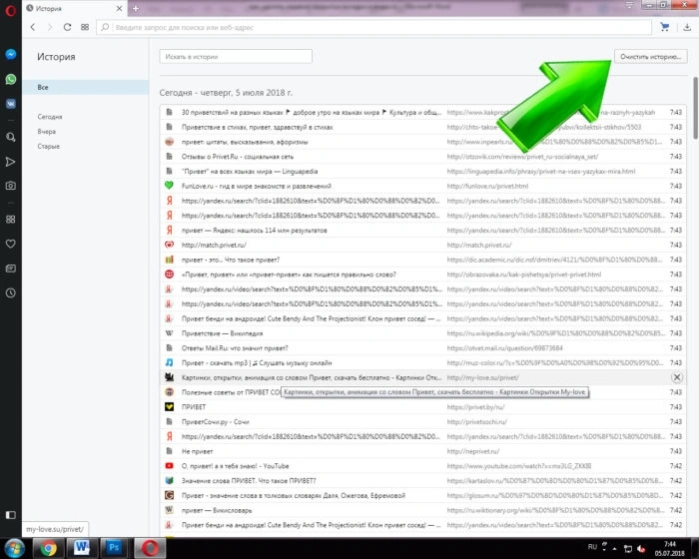Click the Speed Dial grid icon in toolbar
Screen dimensions: 699x559
pos(85,27)
